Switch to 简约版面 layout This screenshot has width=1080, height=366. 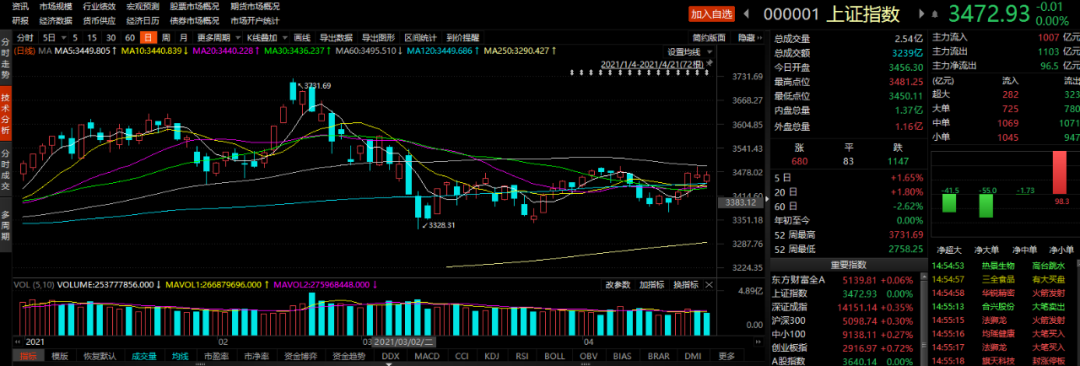pos(709,37)
